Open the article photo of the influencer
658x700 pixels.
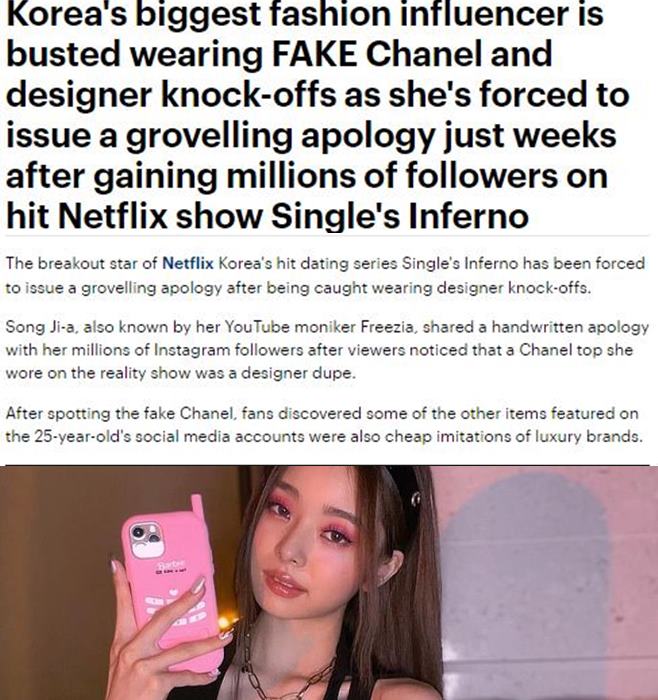tap(329, 583)
